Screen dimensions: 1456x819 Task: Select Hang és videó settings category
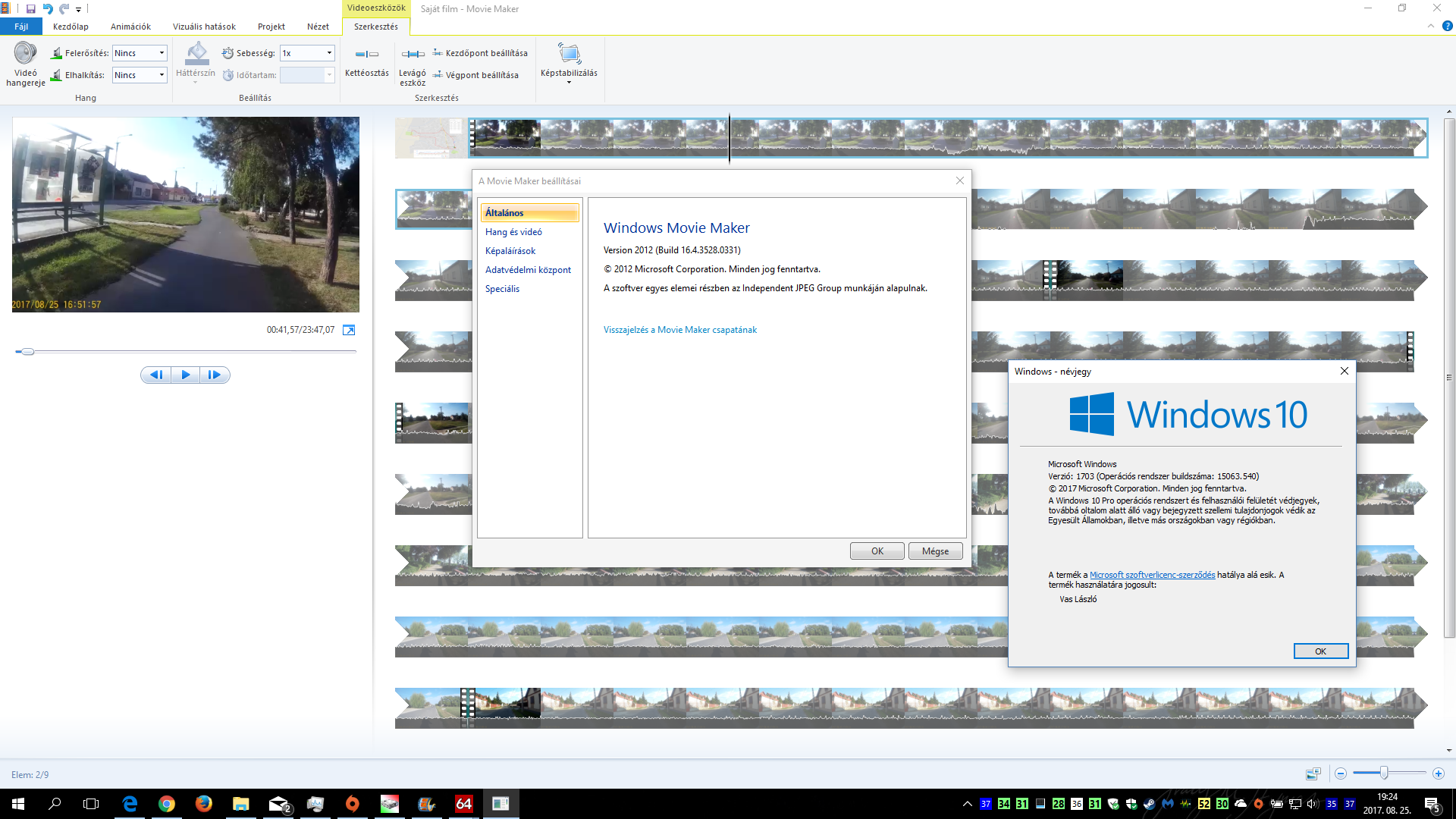click(x=513, y=232)
